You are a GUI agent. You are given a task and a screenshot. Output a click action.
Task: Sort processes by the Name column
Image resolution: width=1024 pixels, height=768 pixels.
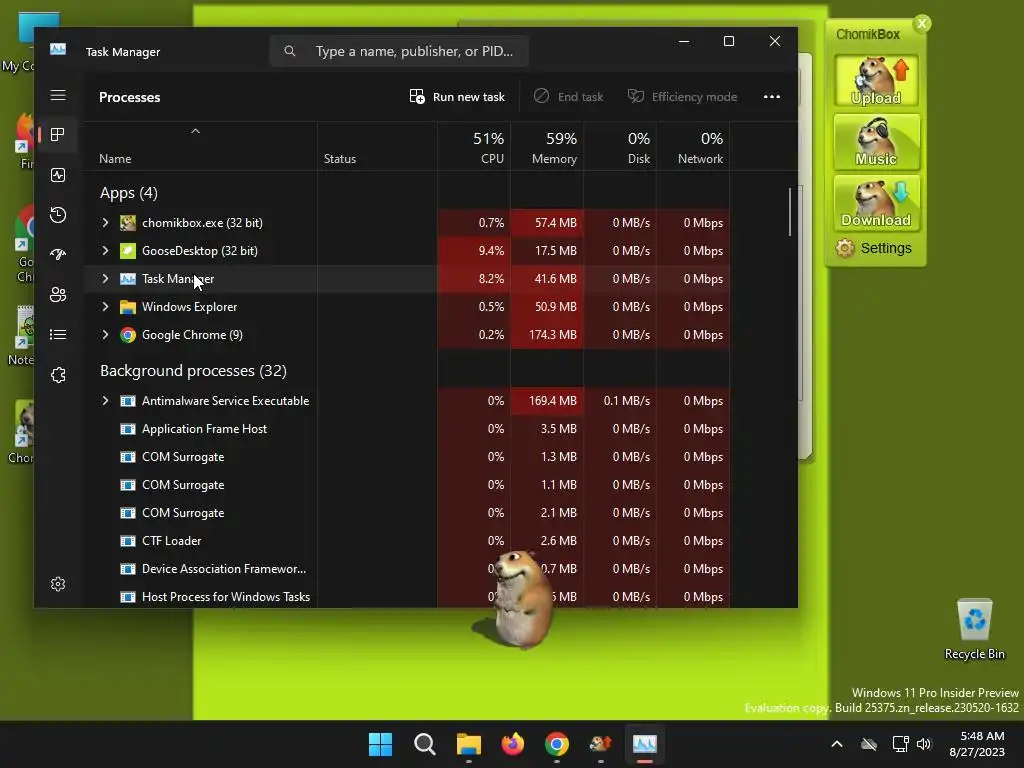tap(200, 147)
